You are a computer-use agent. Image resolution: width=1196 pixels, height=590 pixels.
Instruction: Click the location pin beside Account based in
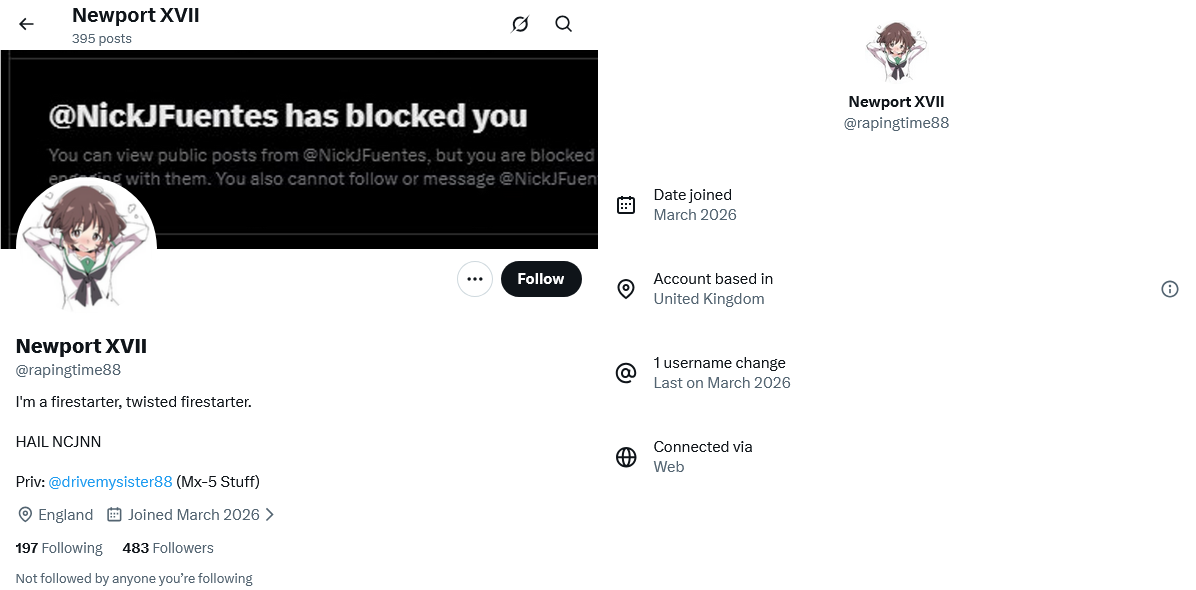pos(625,289)
